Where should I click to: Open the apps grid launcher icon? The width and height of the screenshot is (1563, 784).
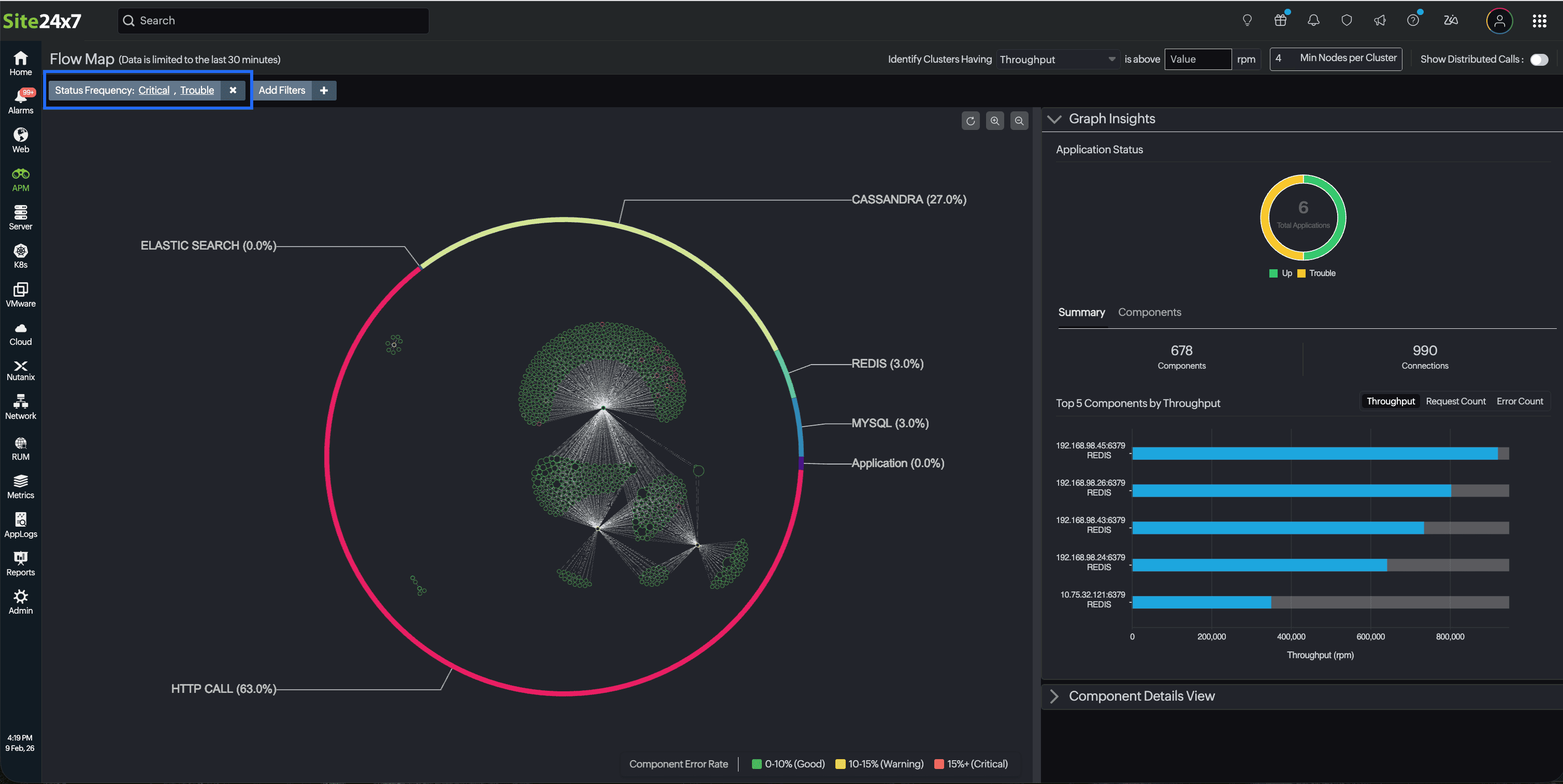(x=1539, y=21)
